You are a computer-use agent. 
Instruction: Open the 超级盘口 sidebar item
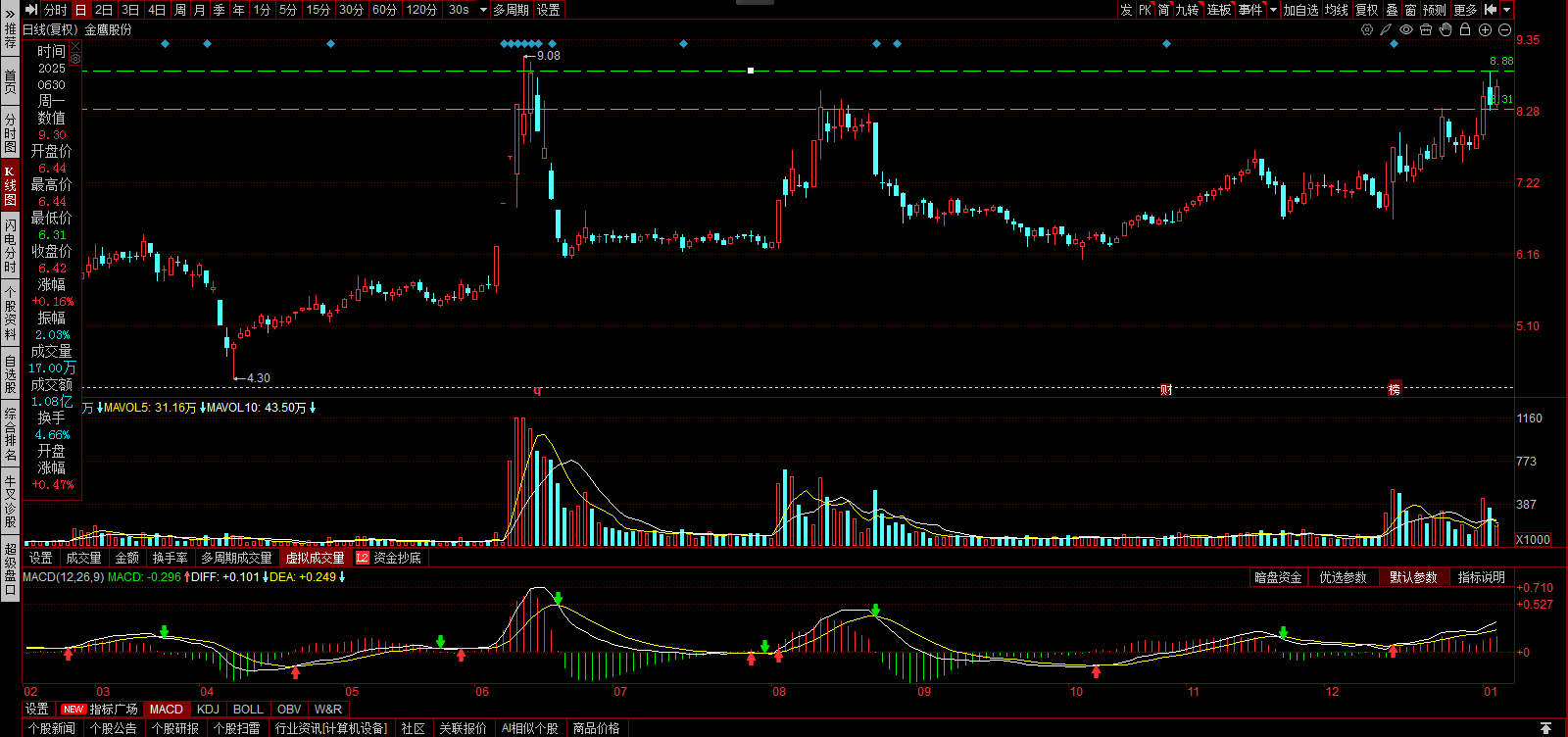pyautogui.click(x=10, y=568)
